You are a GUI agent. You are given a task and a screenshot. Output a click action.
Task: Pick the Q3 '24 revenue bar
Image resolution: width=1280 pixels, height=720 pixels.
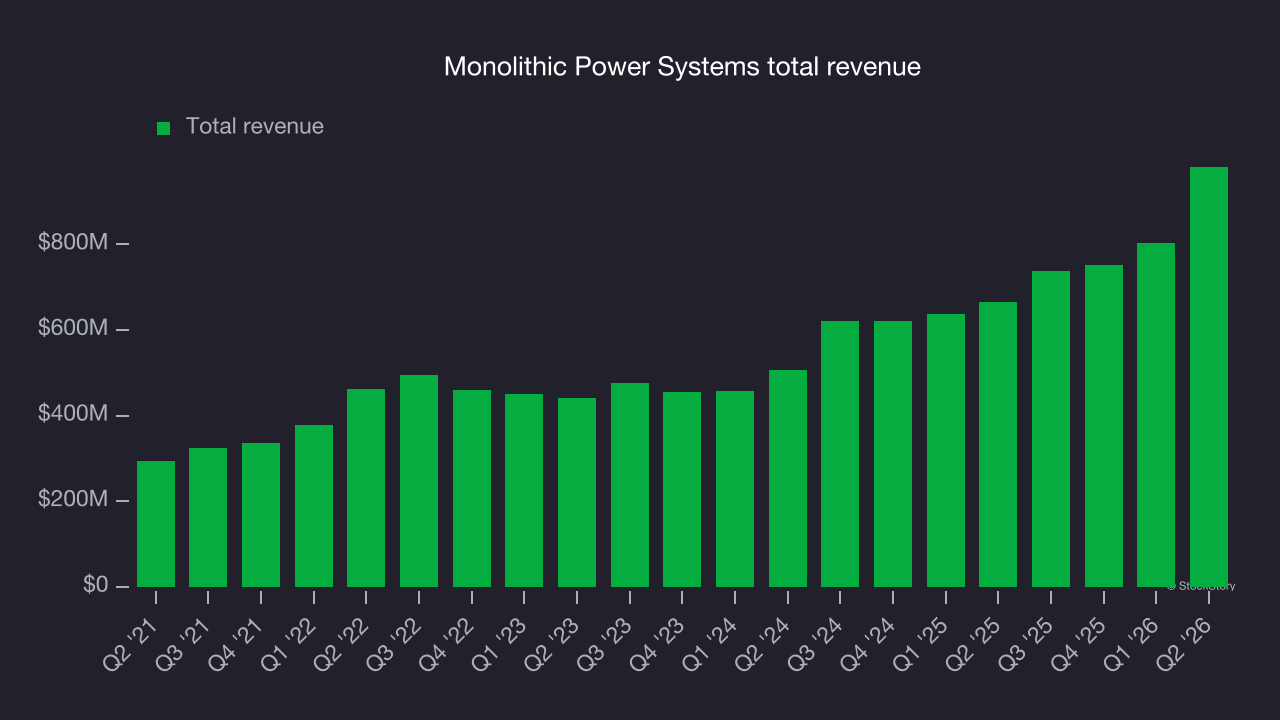pyautogui.click(x=840, y=454)
